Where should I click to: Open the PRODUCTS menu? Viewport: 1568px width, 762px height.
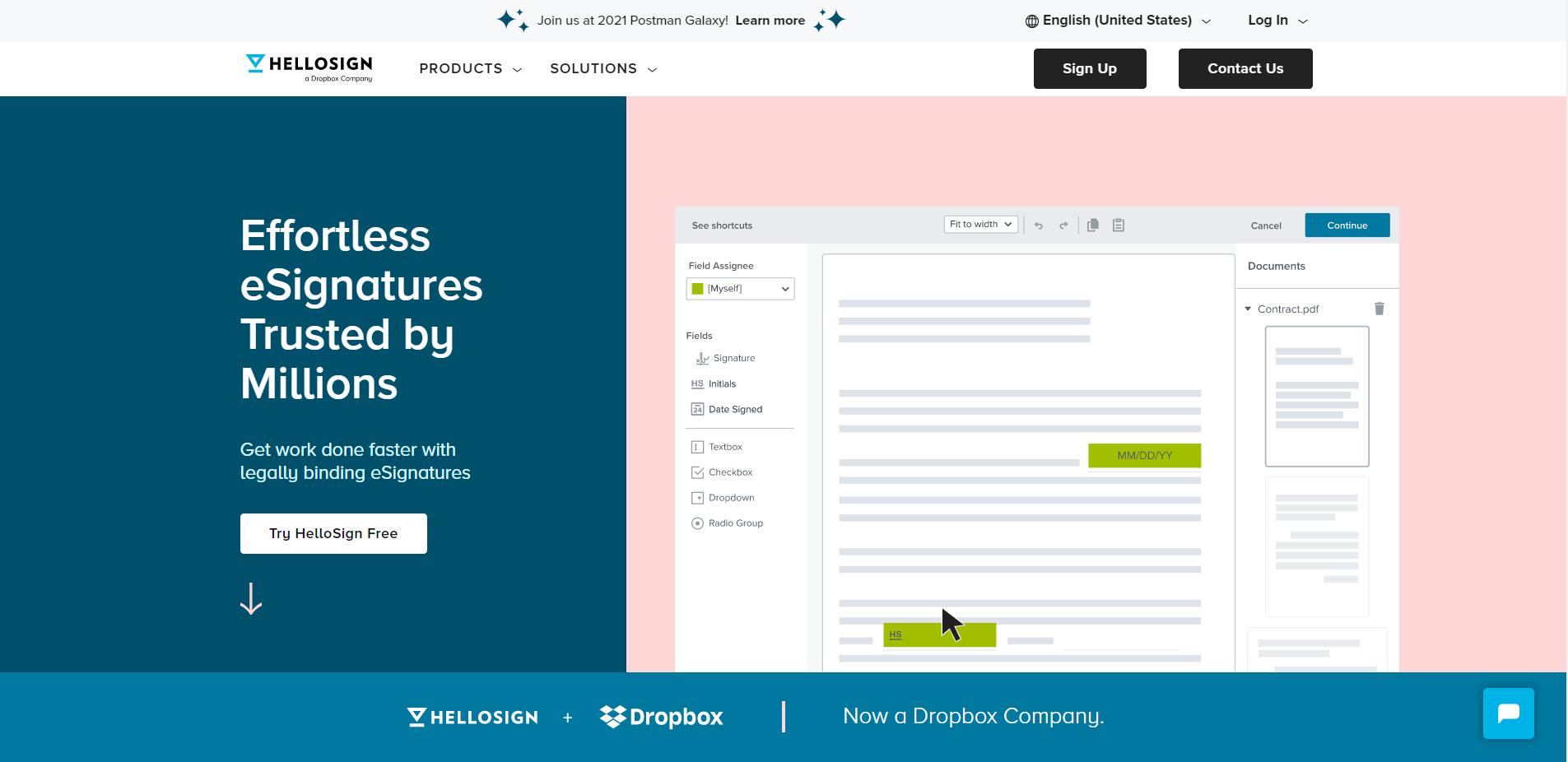471,68
